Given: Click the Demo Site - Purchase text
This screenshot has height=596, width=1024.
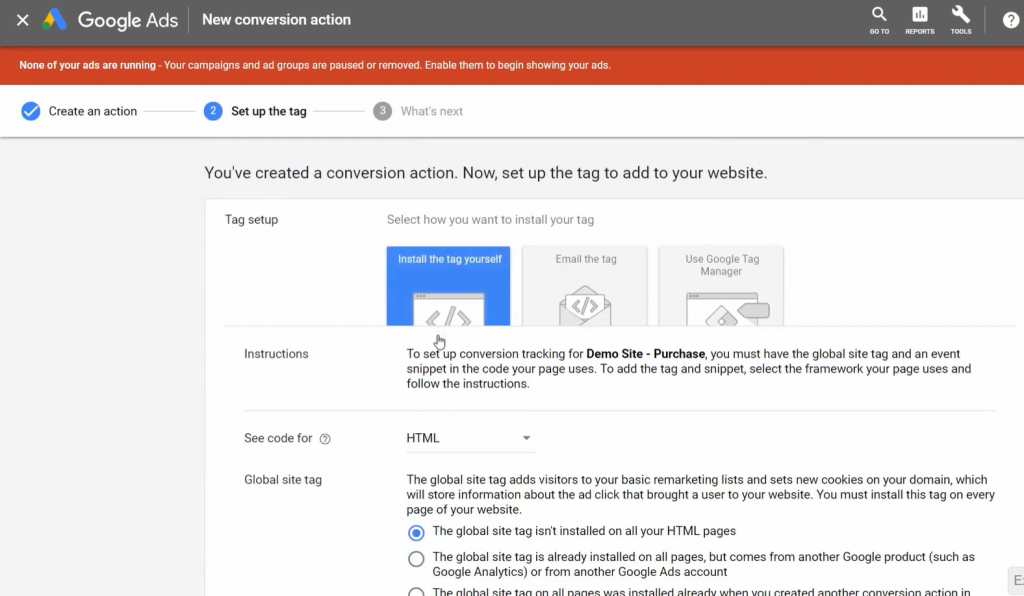Looking at the screenshot, I should tap(645, 354).
